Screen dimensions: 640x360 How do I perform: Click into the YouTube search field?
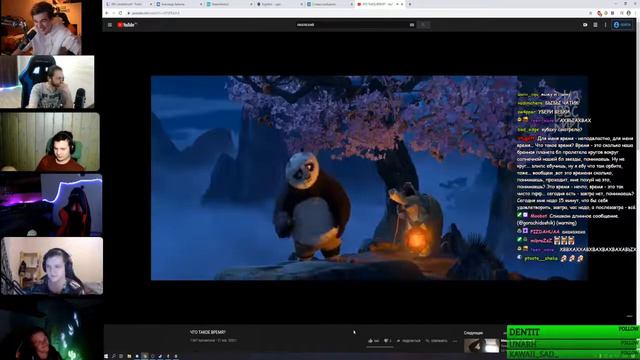click(x=355, y=25)
